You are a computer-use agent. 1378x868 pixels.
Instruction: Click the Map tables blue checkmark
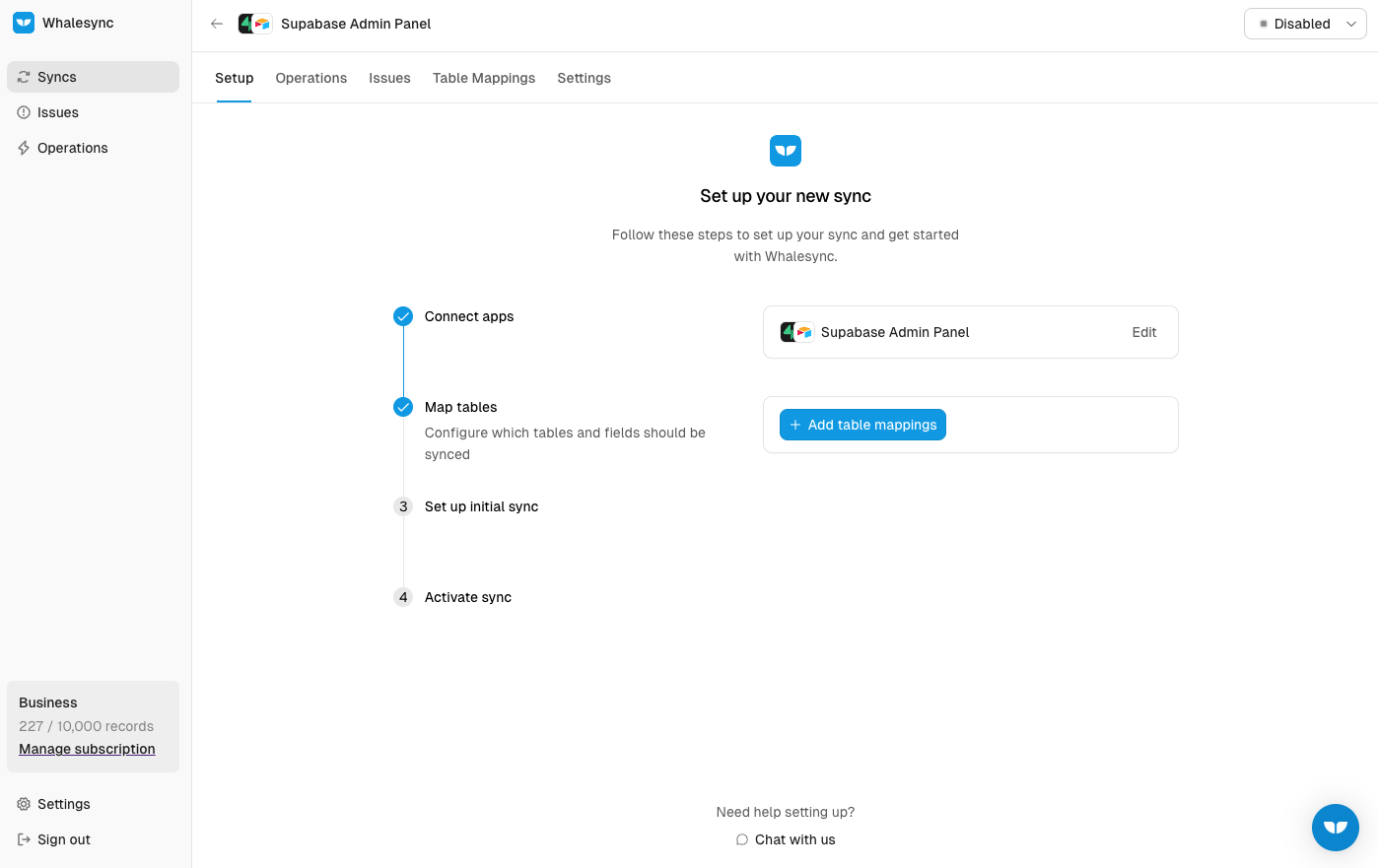pyautogui.click(x=402, y=406)
